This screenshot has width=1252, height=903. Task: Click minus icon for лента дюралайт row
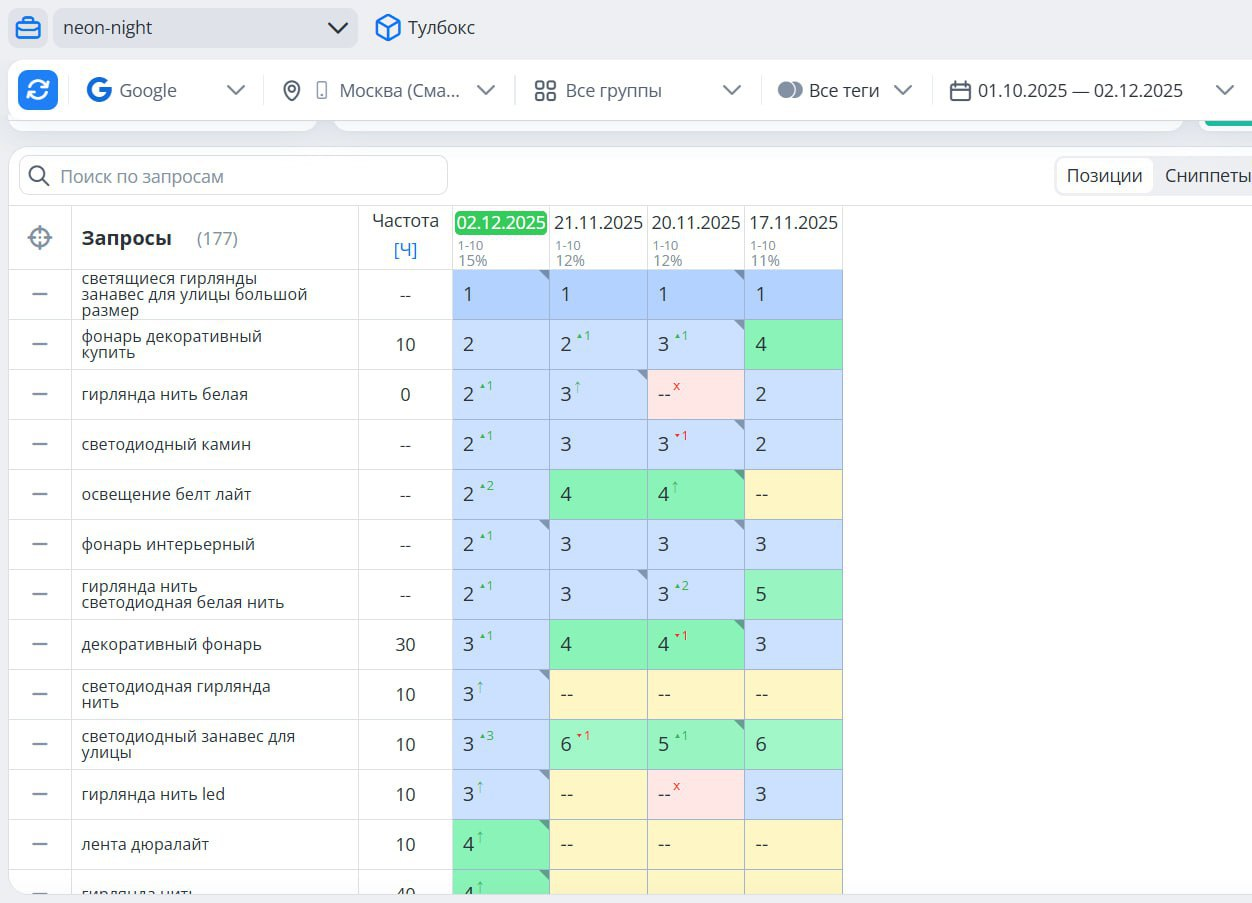[x=40, y=844]
